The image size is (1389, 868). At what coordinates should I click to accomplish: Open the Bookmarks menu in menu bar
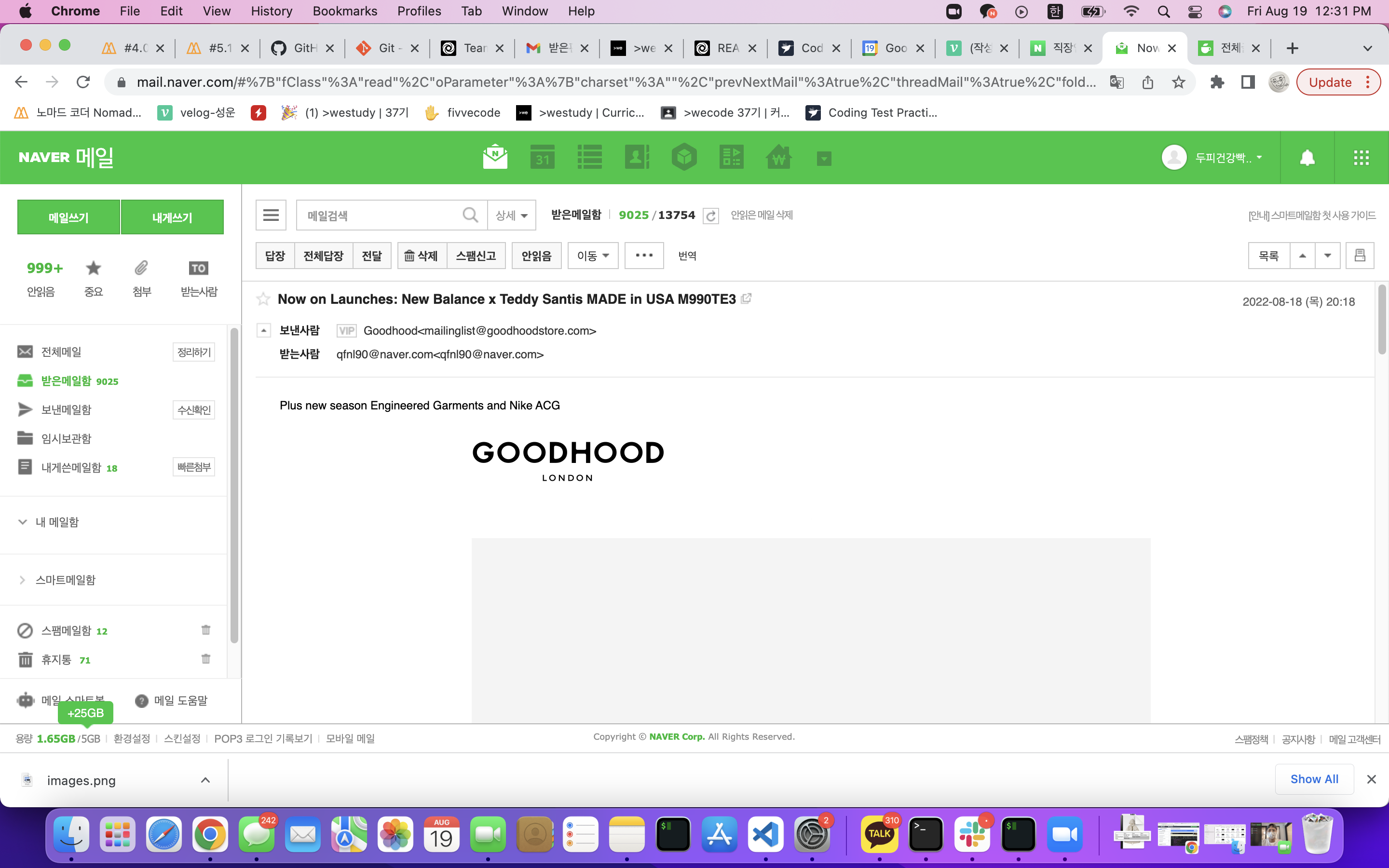click(344, 11)
